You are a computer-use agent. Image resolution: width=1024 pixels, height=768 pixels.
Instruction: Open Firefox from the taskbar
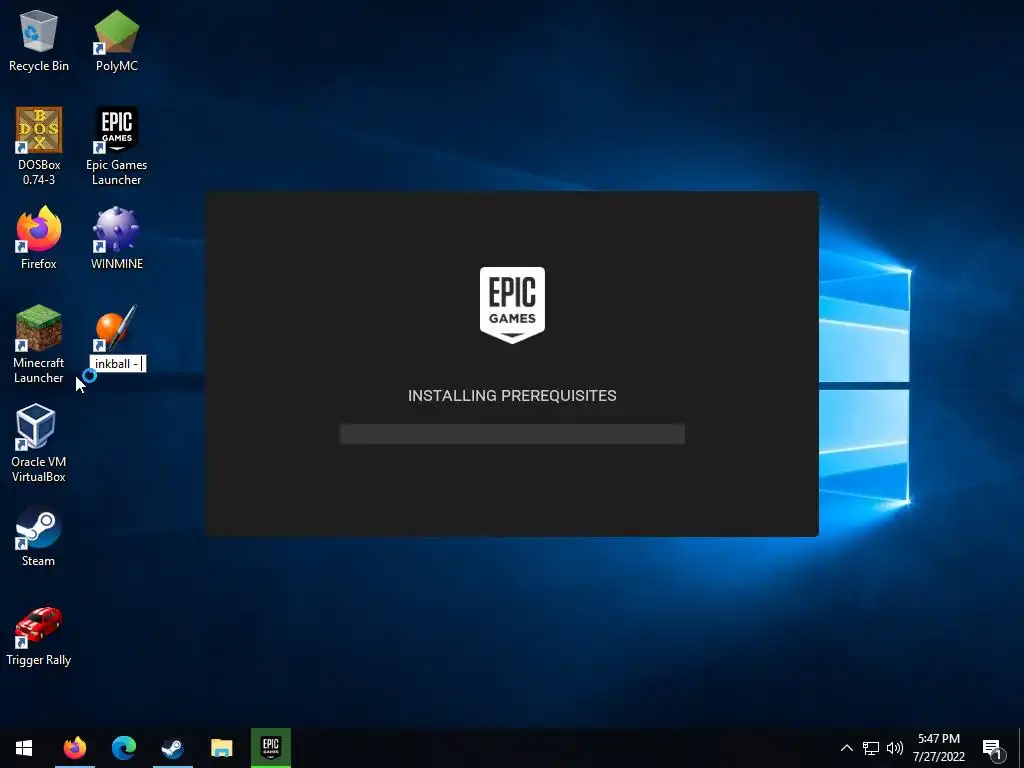pyautogui.click(x=74, y=748)
